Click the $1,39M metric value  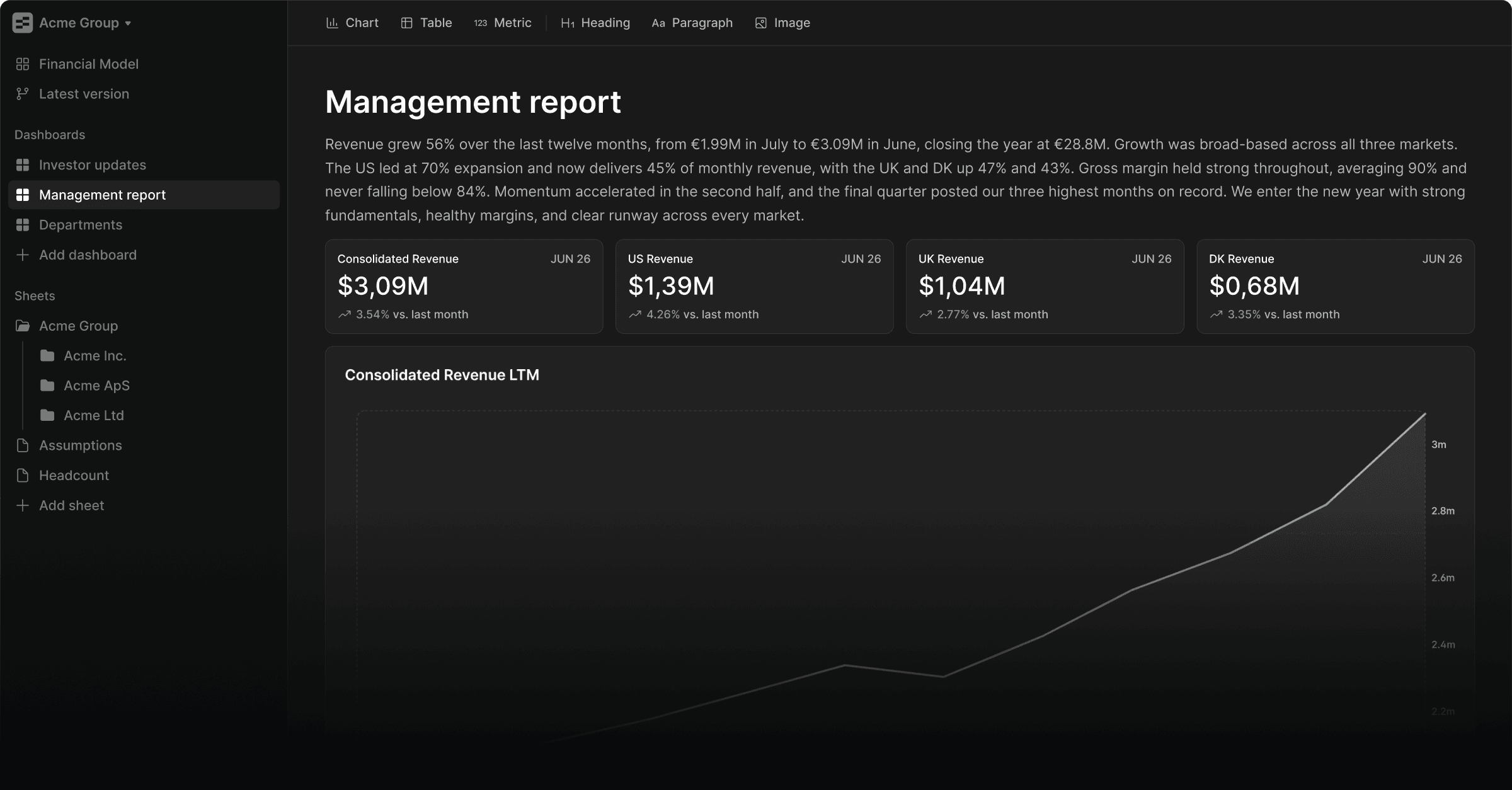pos(671,286)
